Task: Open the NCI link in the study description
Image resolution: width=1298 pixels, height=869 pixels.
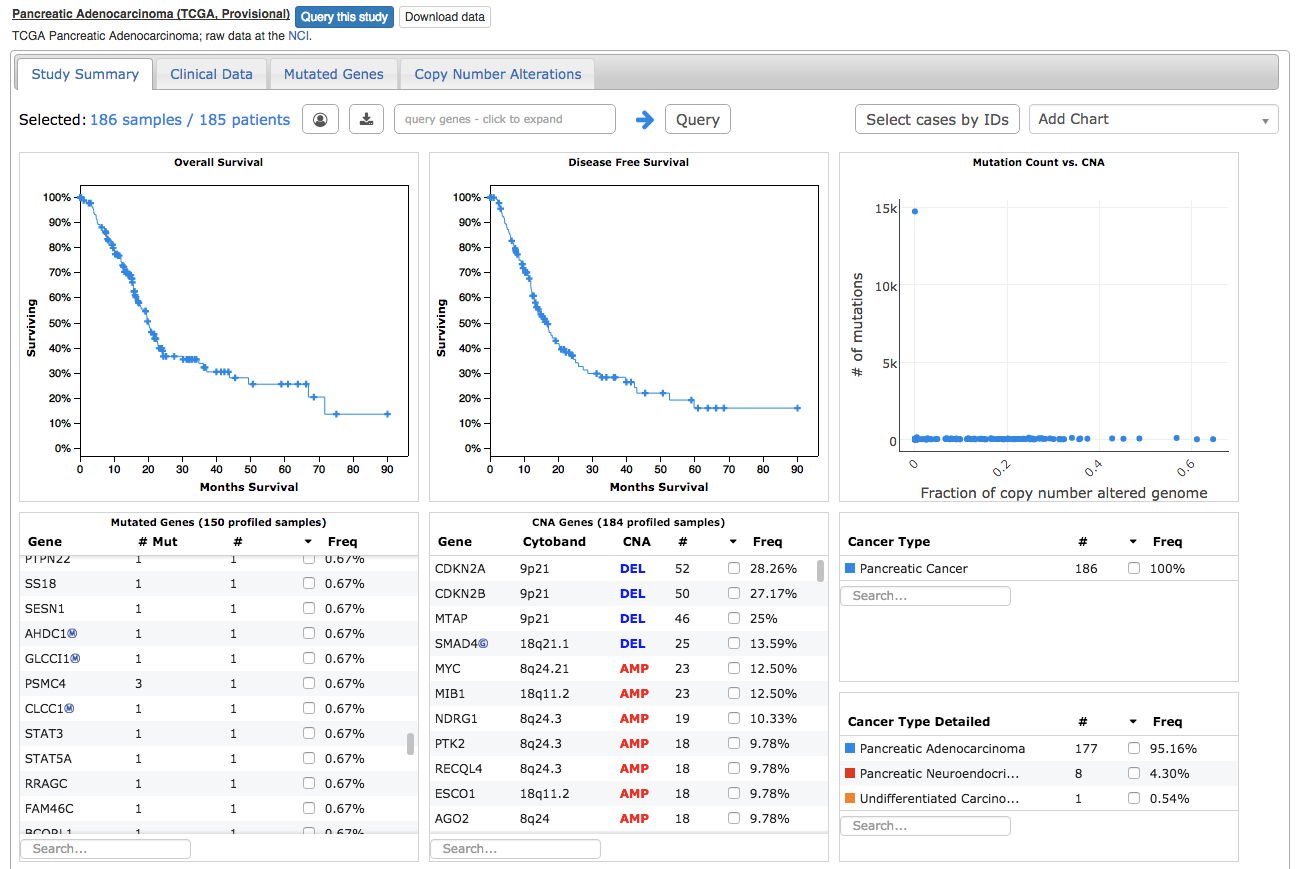Action: (x=296, y=35)
